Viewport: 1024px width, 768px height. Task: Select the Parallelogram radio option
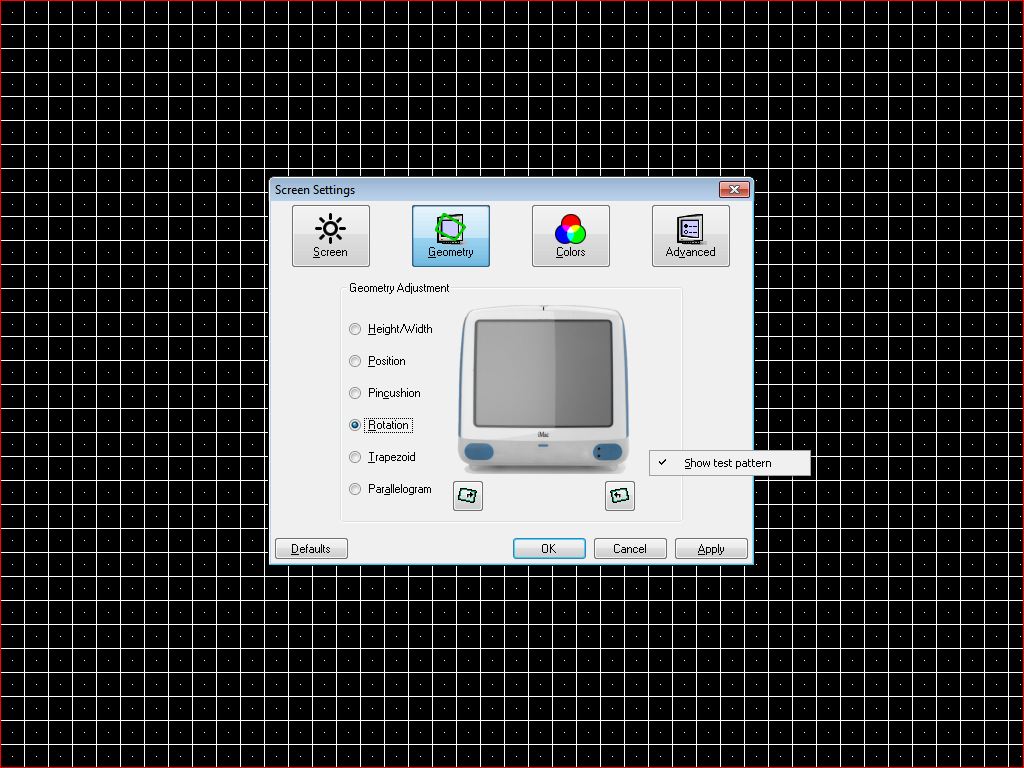tap(391, 489)
